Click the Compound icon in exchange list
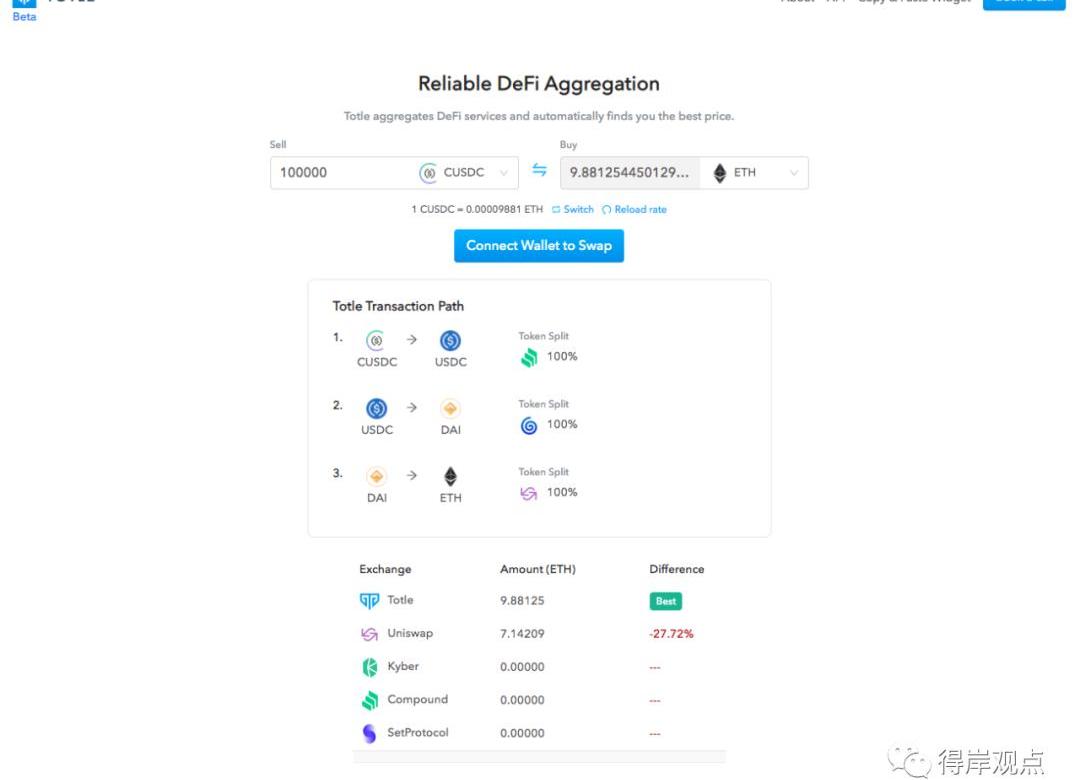The height and width of the screenshot is (780, 1080). [x=369, y=700]
